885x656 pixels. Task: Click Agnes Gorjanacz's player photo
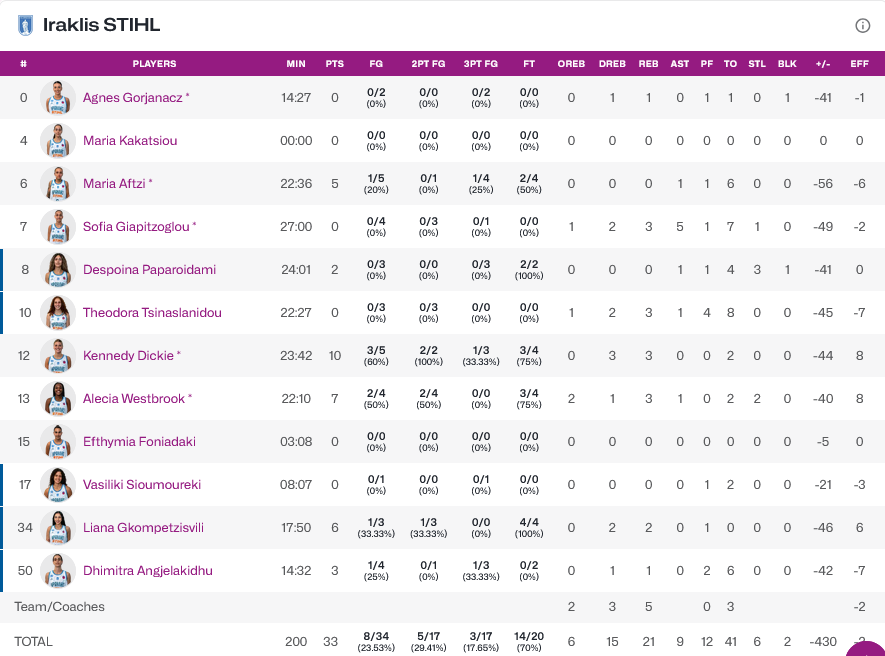tap(58, 98)
